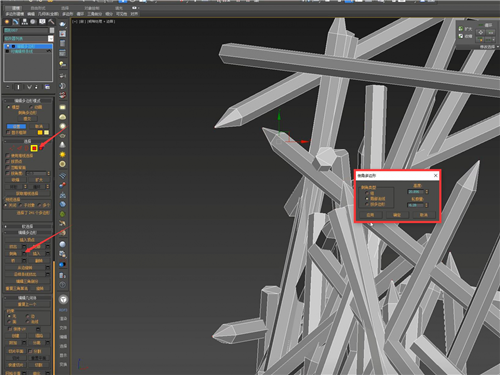Open the Modifier List dropdown arrow

[51, 39]
